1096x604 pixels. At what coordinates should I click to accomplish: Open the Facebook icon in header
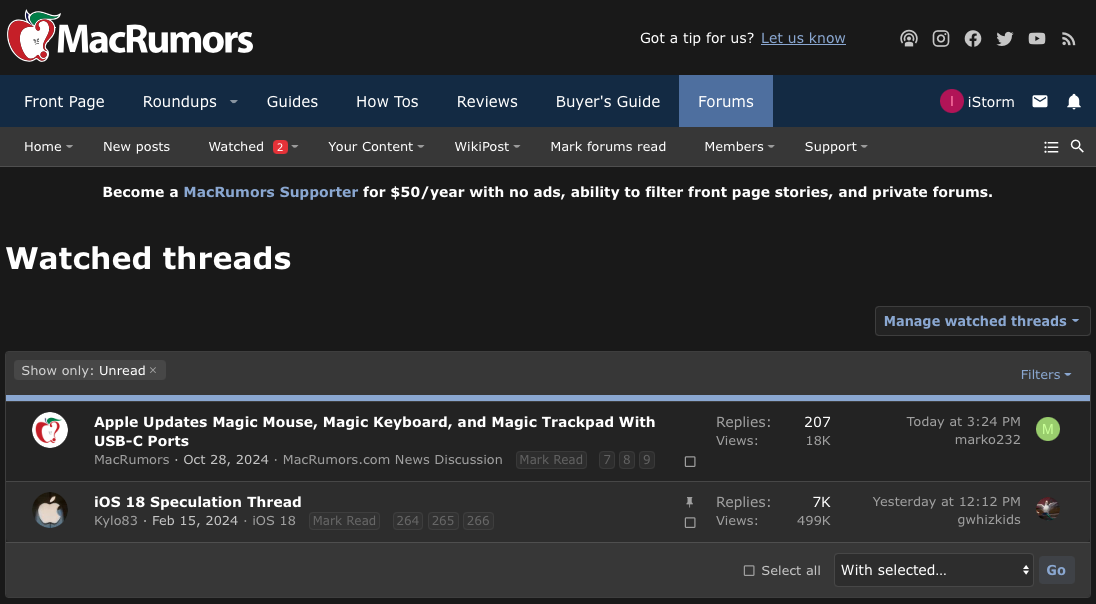(973, 38)
